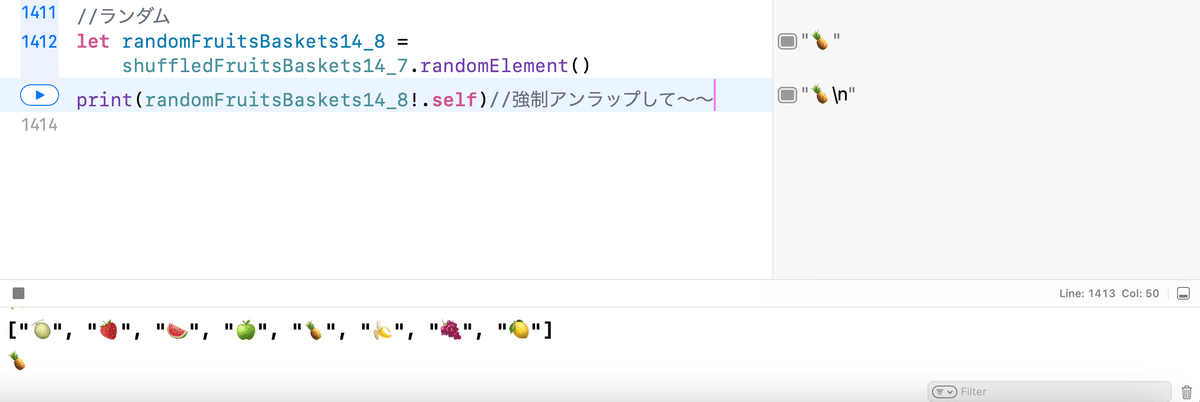1200x402 pixels.
Task: Click the pineapple \n result on print line
Action: tap(831, 95)
